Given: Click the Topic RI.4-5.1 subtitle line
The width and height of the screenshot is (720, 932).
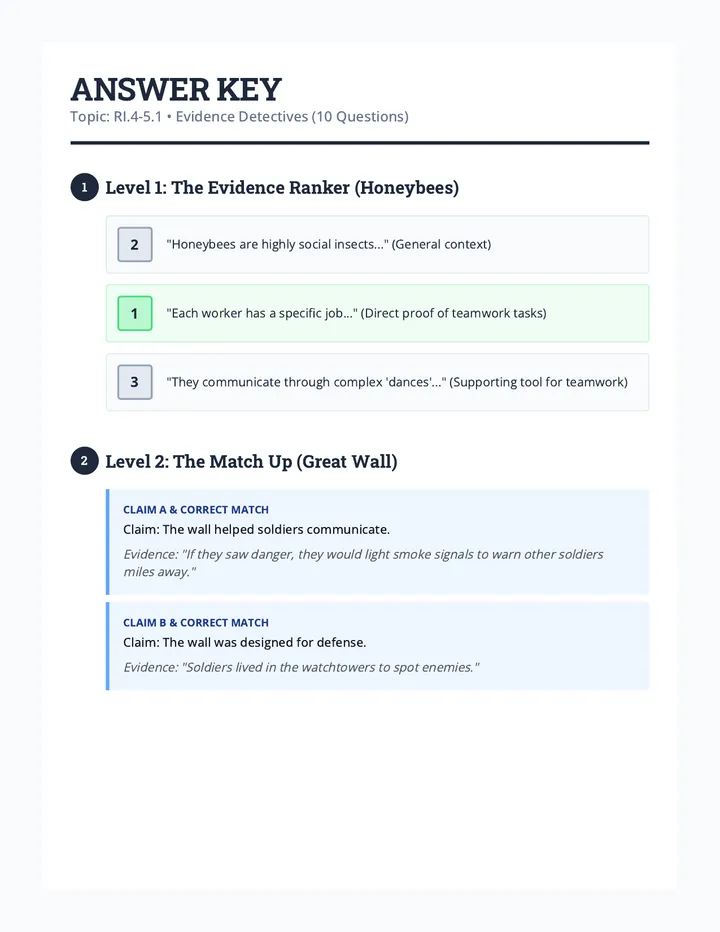Looking at the screenshot, I should (240, 116).
